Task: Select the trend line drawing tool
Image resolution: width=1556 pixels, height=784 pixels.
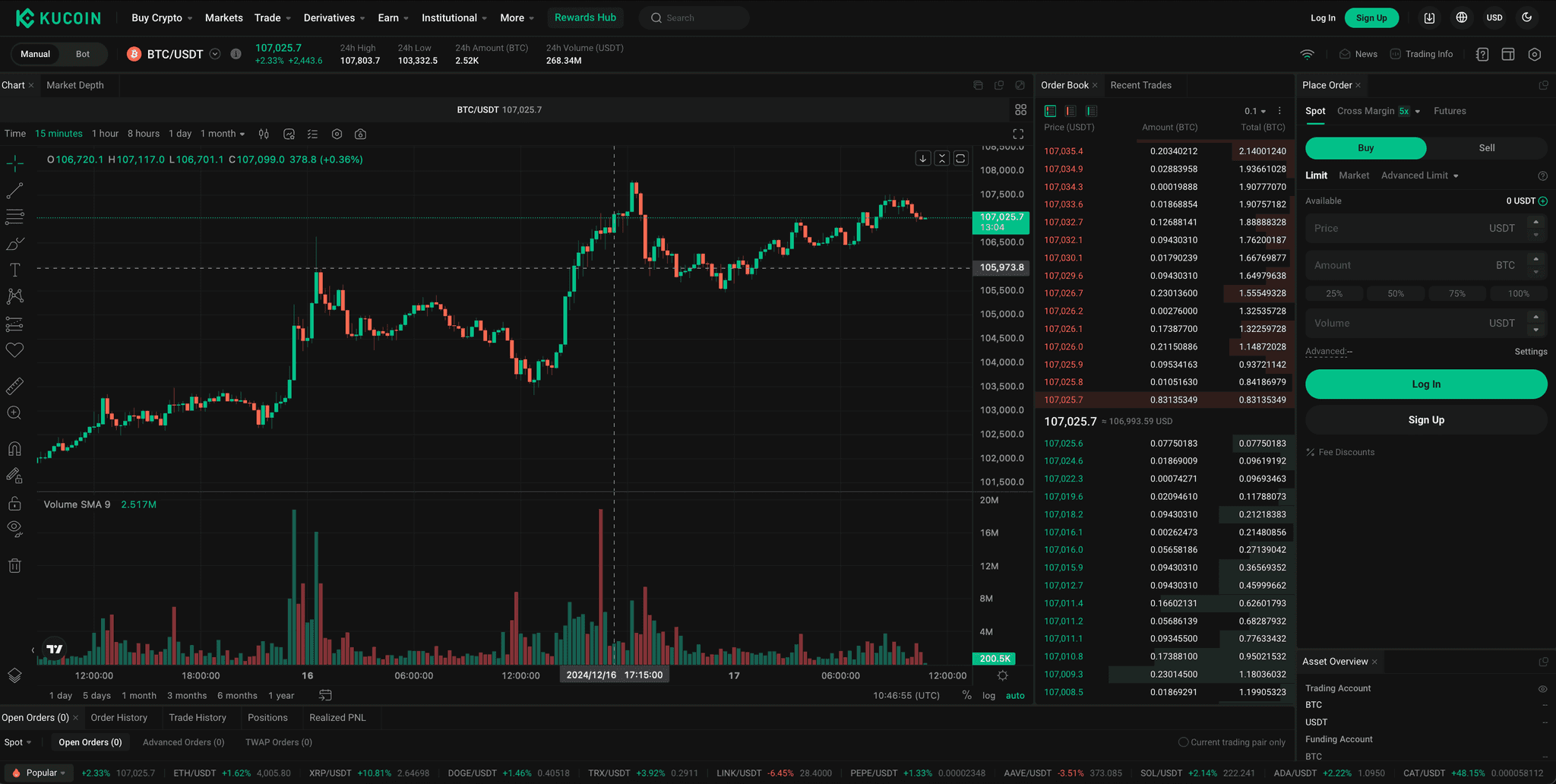Action: [x=14, y=190]
